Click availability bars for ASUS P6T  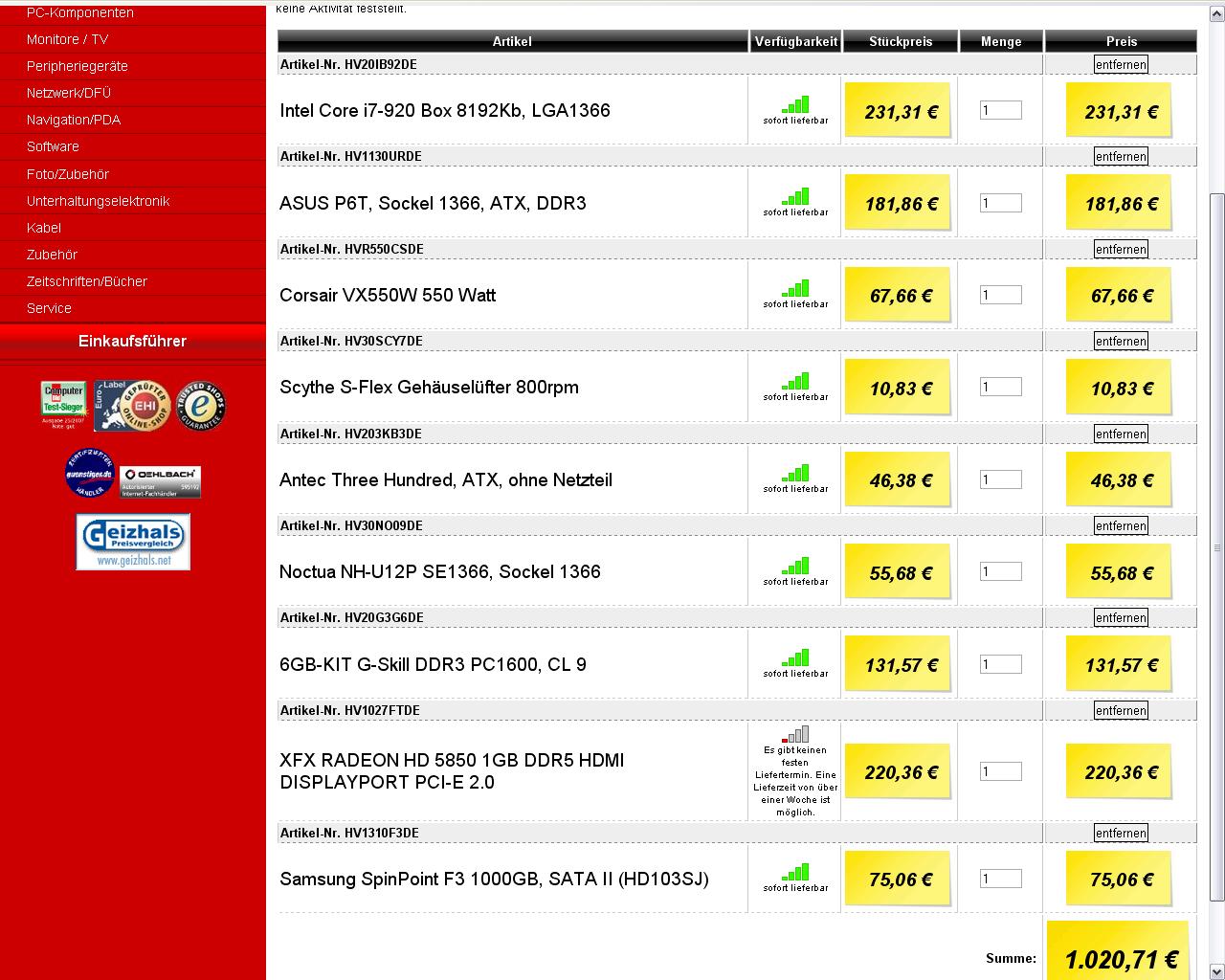[795, 196]
